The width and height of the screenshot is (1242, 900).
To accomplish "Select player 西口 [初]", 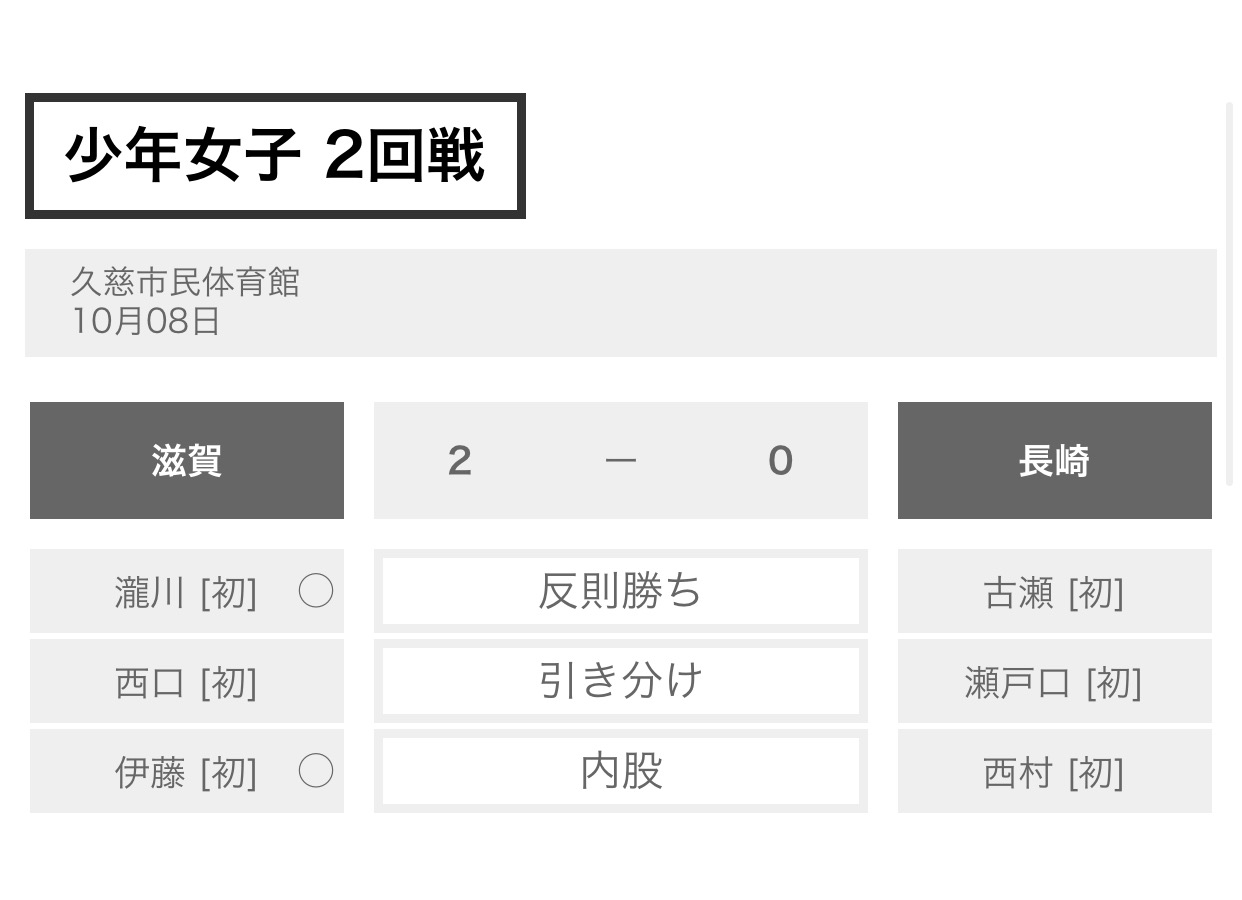I will click(186, 682).
